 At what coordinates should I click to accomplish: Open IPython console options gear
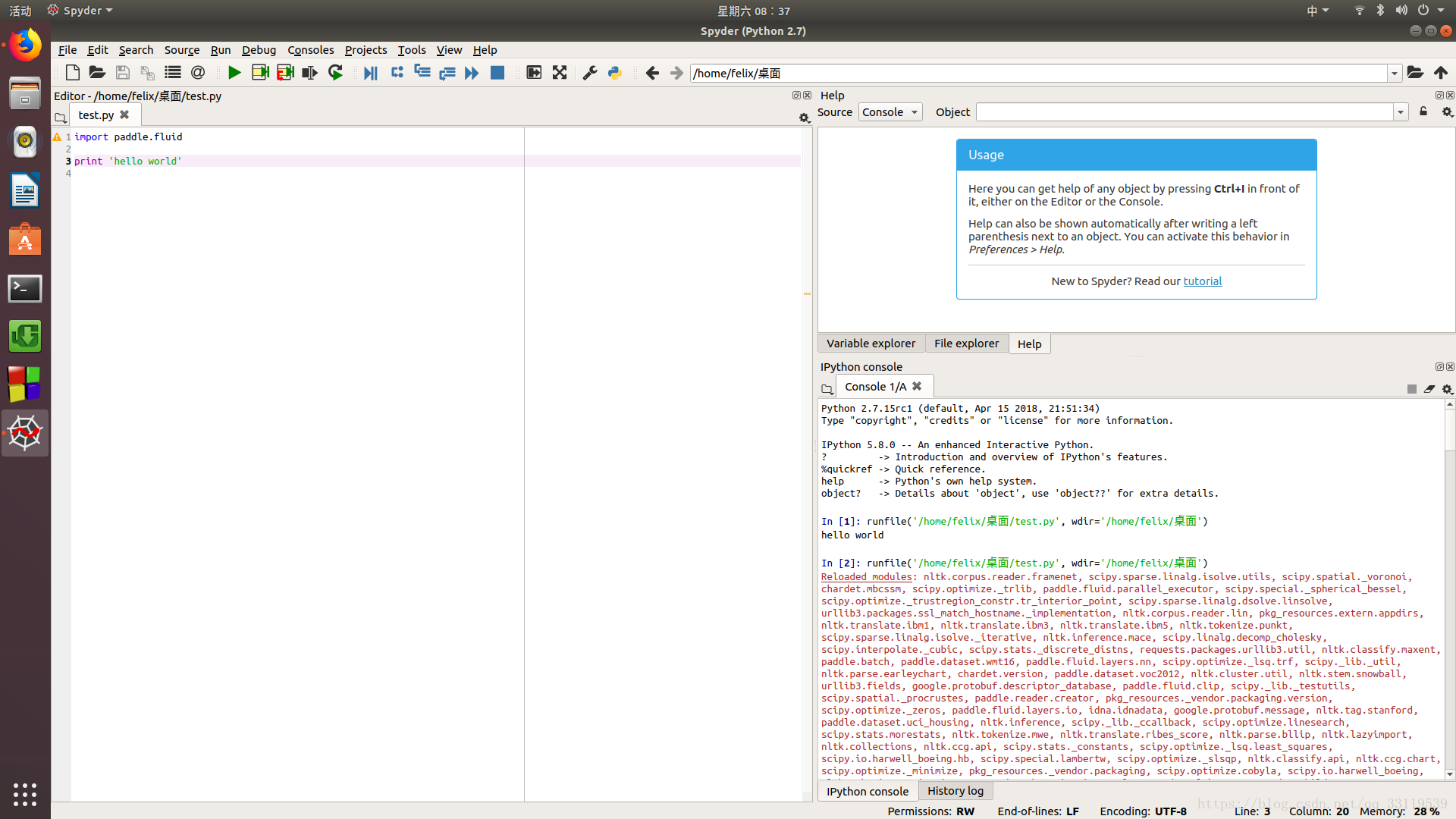pos(1447,389)
